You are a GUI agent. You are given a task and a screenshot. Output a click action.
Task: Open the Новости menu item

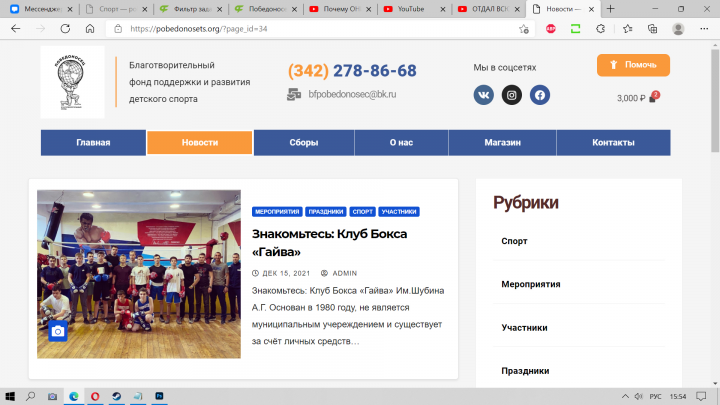pyautogui.click(x=200, y=143)
